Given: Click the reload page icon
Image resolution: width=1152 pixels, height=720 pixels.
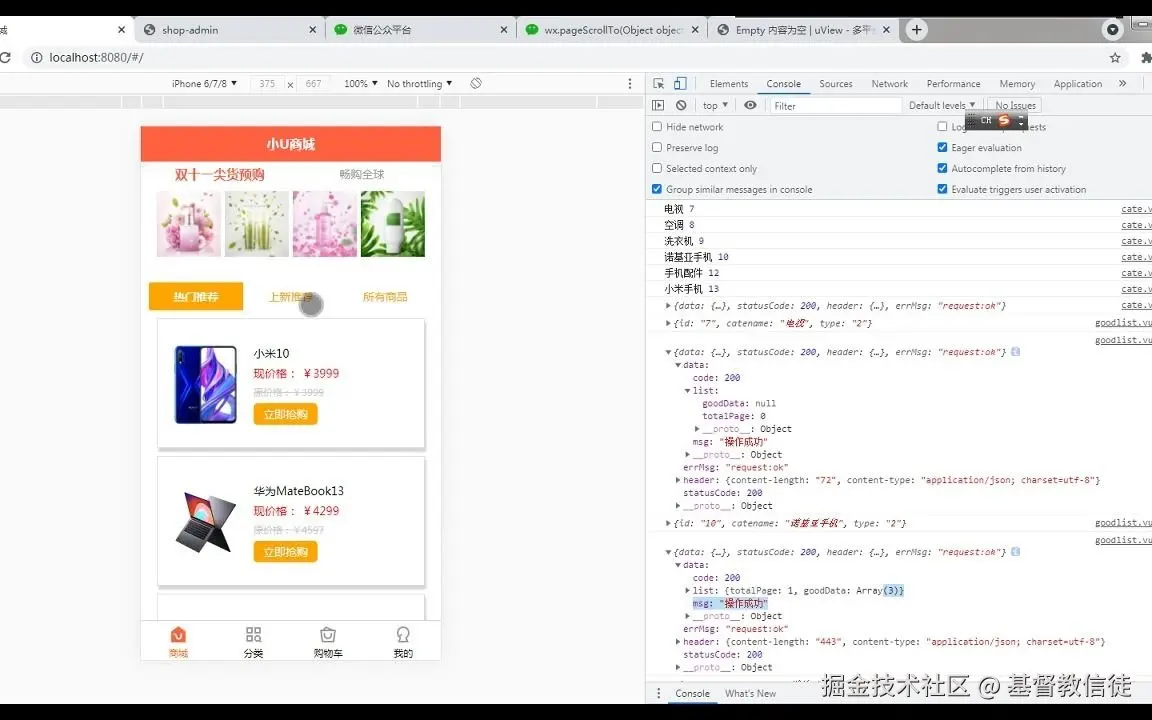Looking at the screenshot, I should tap(5, 57).
